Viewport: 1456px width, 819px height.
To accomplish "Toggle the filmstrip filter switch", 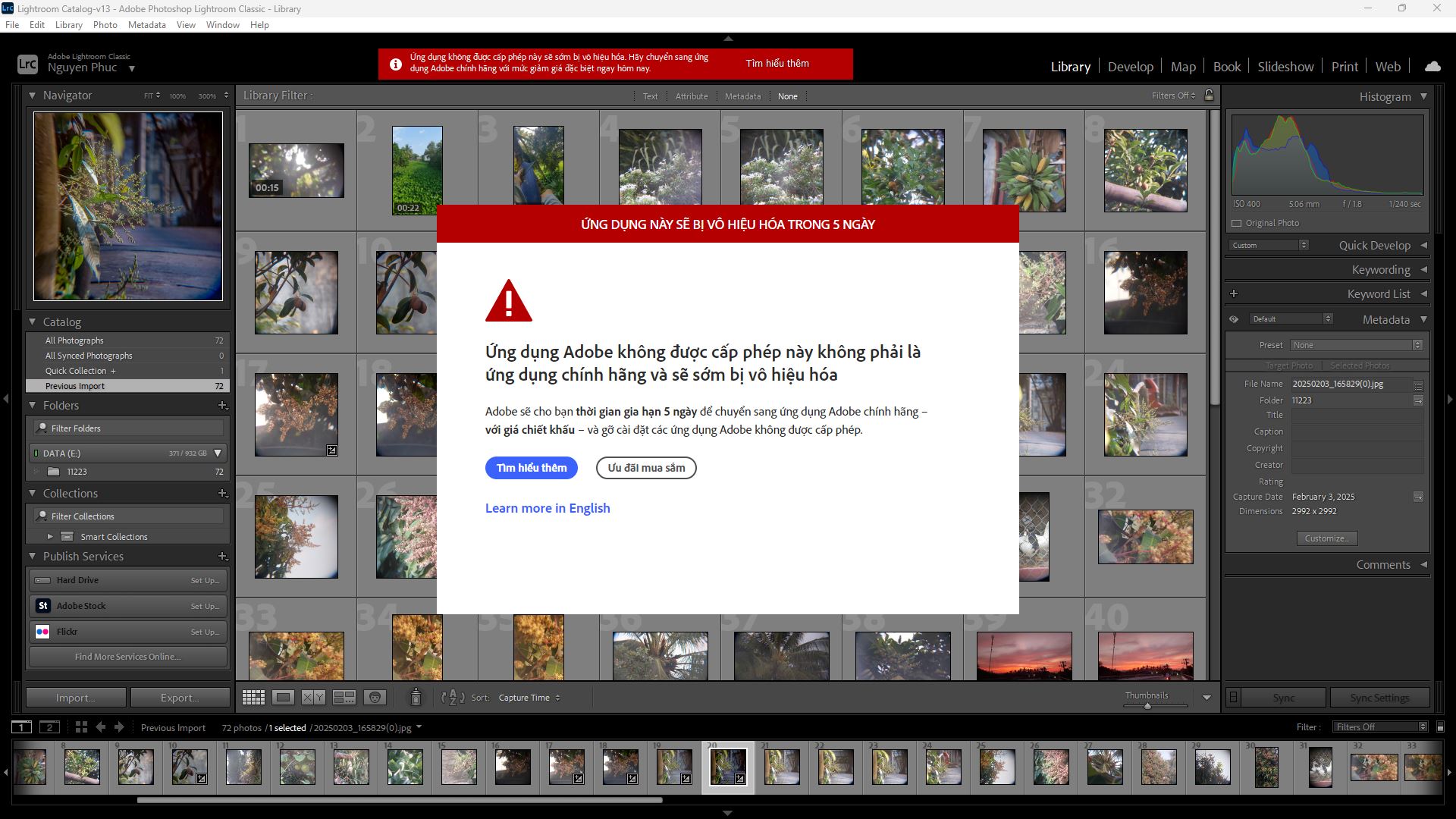I will (x=1440, y=727).
